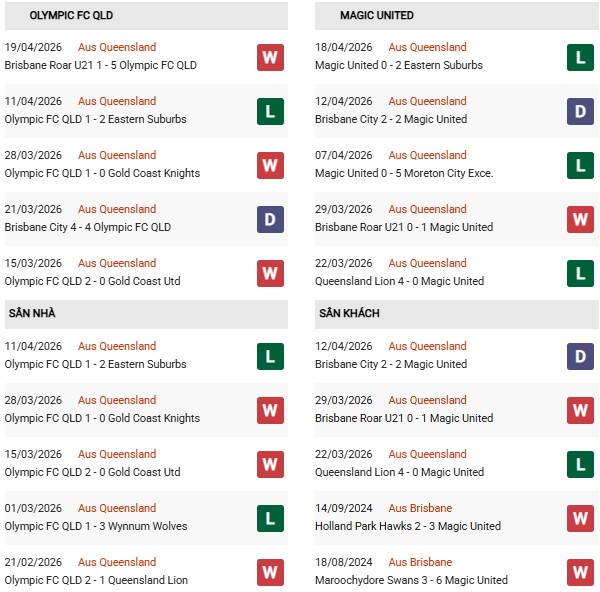The image size is (600, 592).
Task: Click W badge for Maroochydore Swans match
Action: [580, 572]
